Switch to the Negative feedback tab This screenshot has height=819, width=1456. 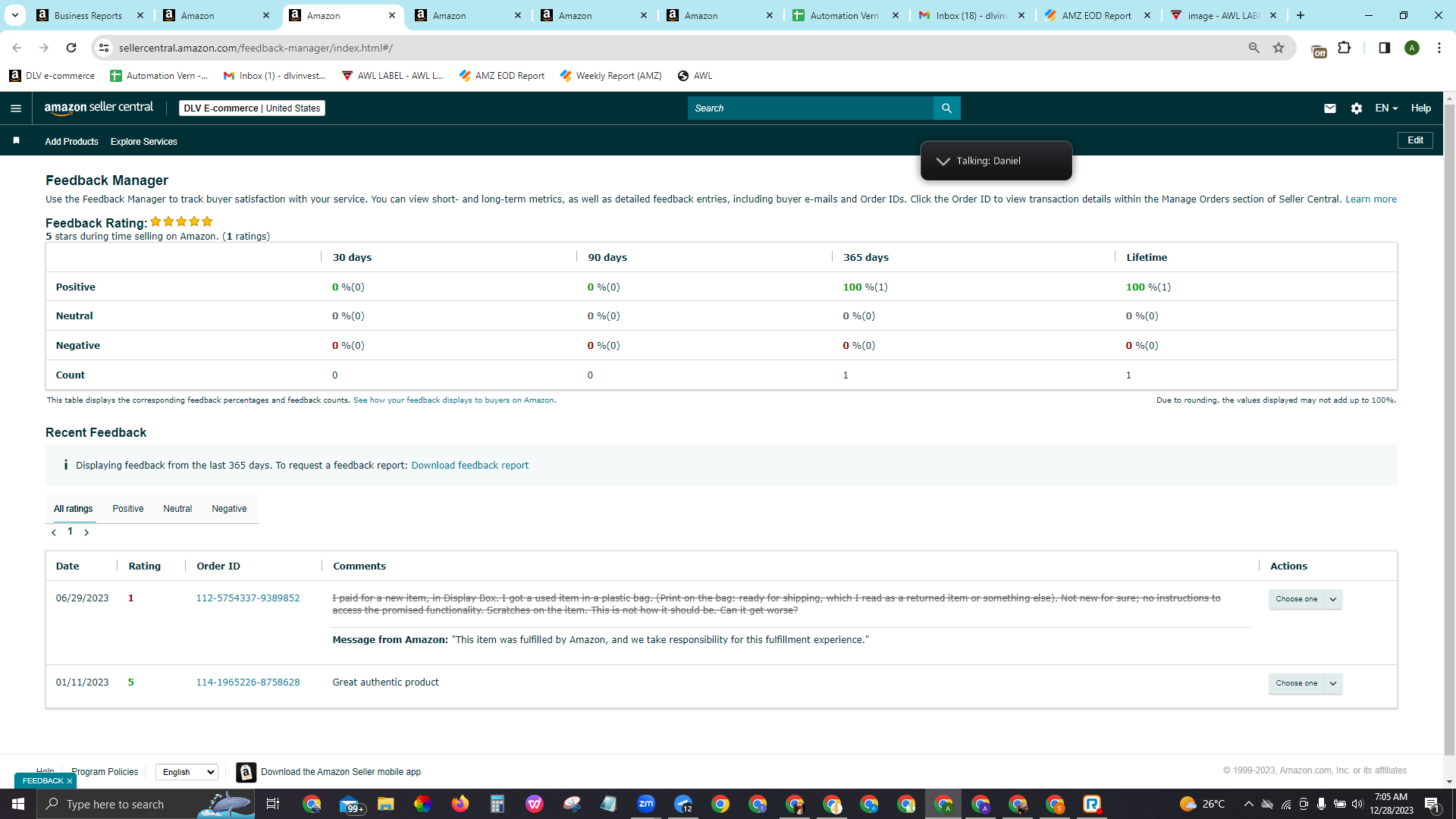click(x=229, y=509)
